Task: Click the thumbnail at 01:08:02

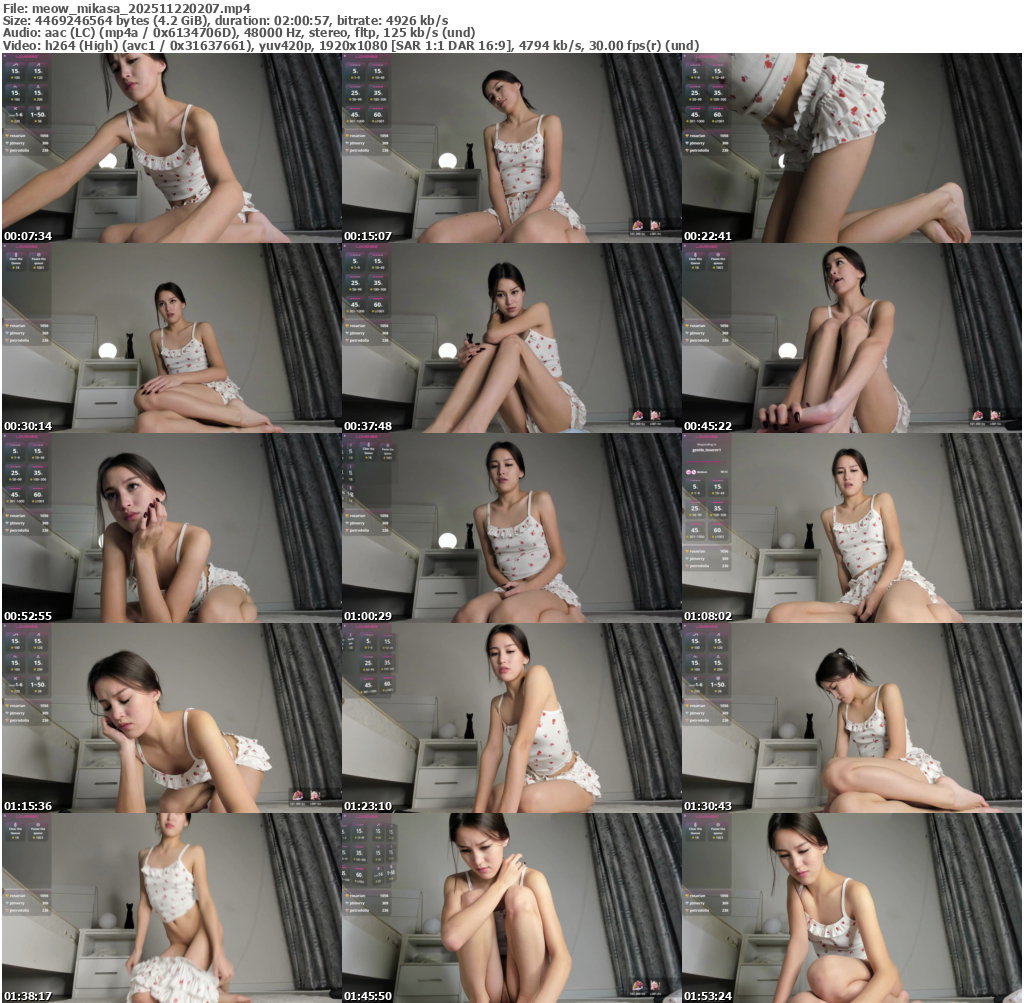Action: point(852,528)
